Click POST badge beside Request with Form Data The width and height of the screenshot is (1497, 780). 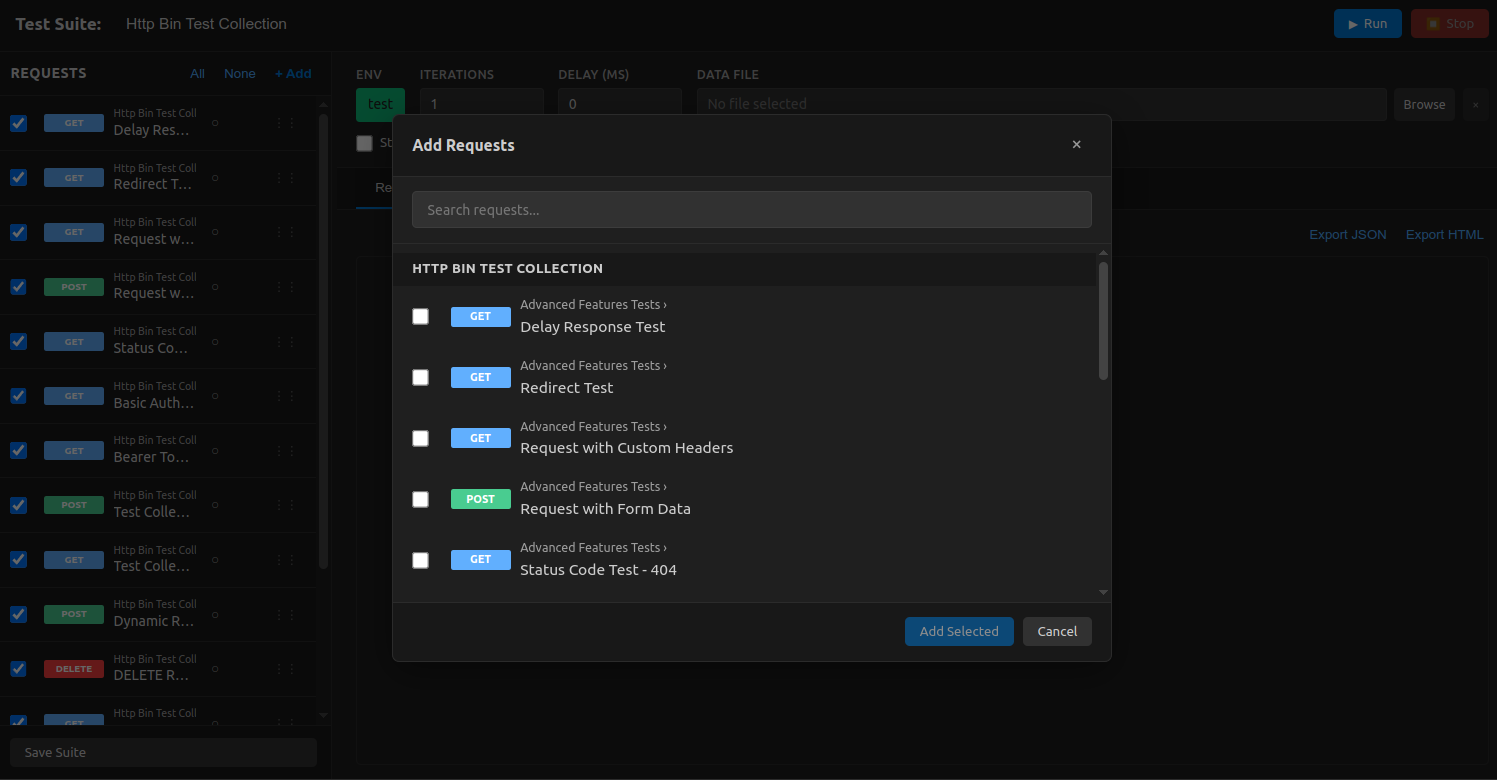(x=481, y=499)
